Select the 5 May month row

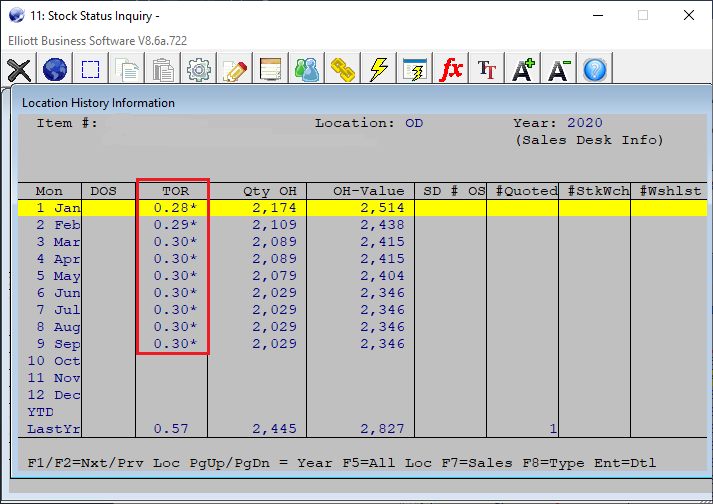click(362, 276)
